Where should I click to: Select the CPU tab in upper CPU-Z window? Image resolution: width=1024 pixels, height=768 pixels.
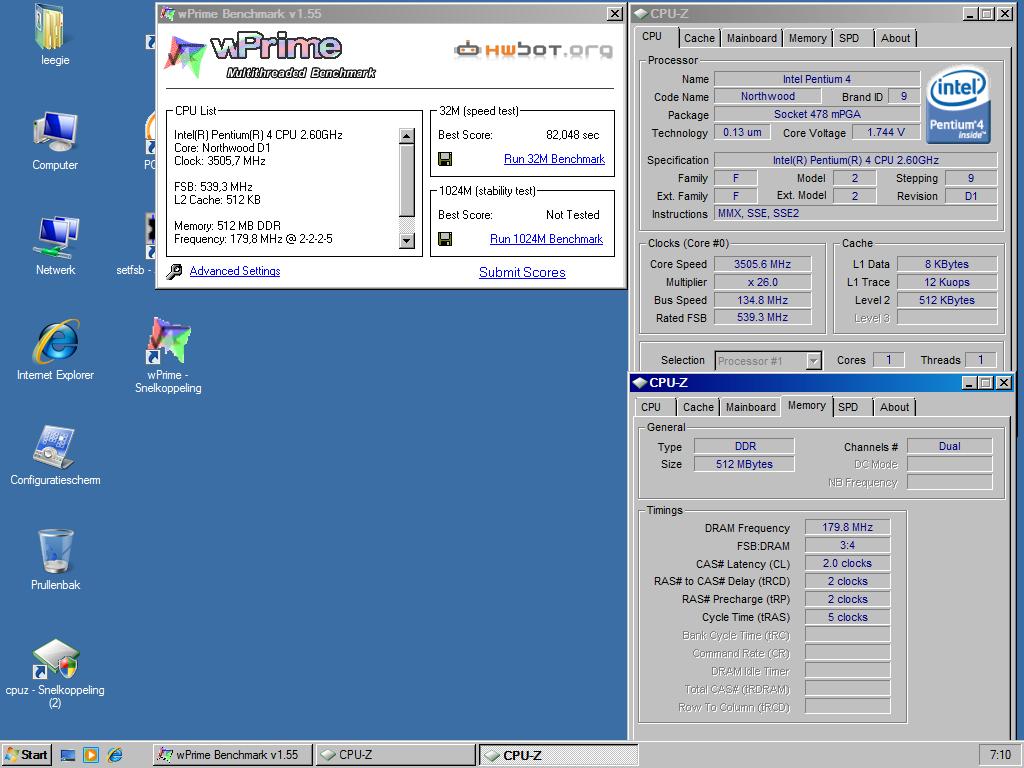656,37
